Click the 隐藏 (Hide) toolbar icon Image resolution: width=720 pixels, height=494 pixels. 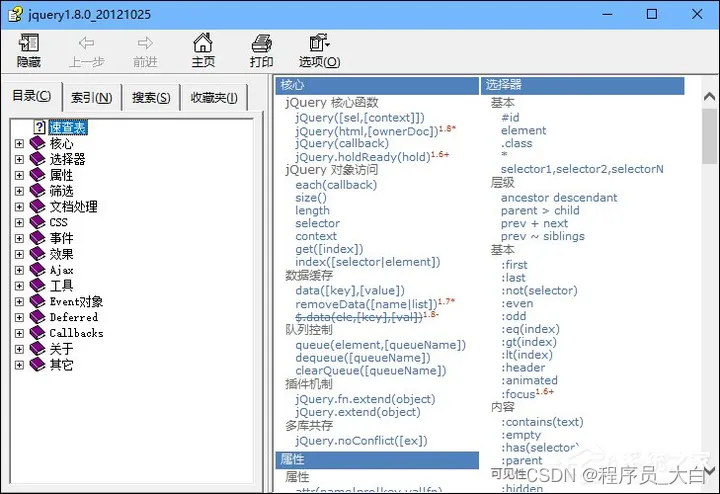pos(28,43)
